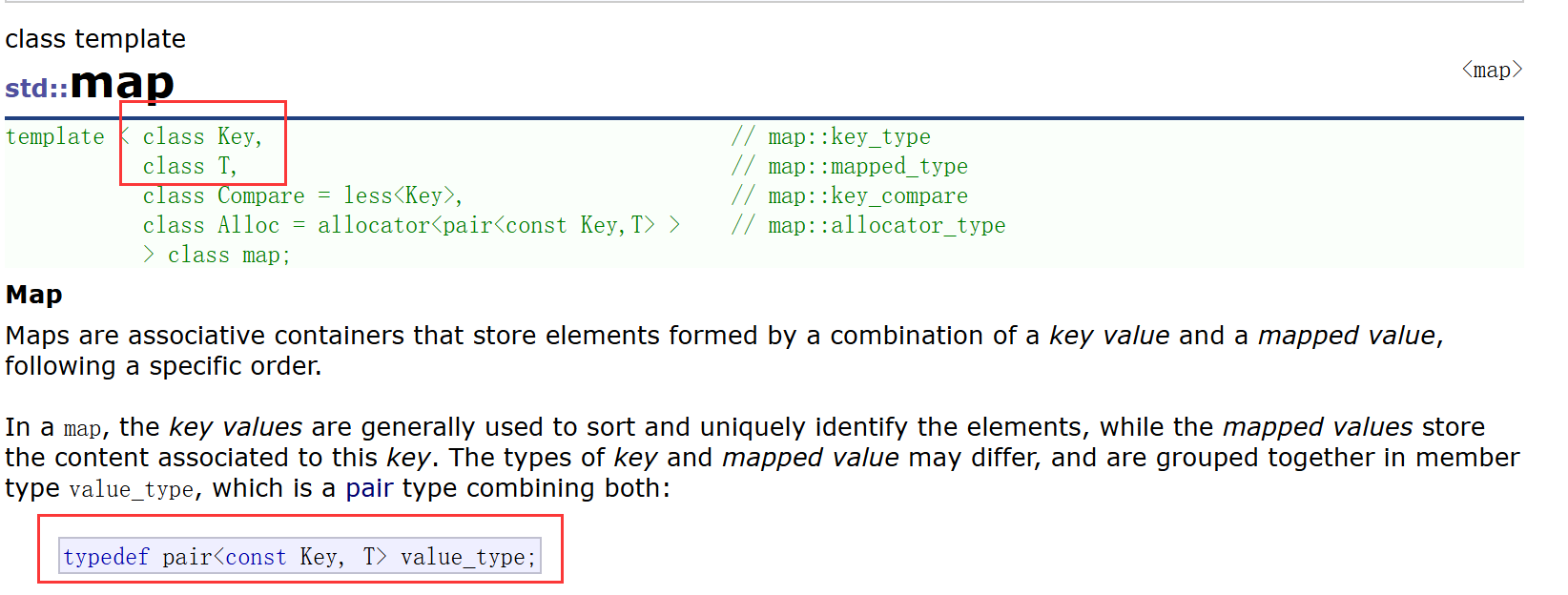Click the 'std::' namespace prefix

(x=36, y=88)
